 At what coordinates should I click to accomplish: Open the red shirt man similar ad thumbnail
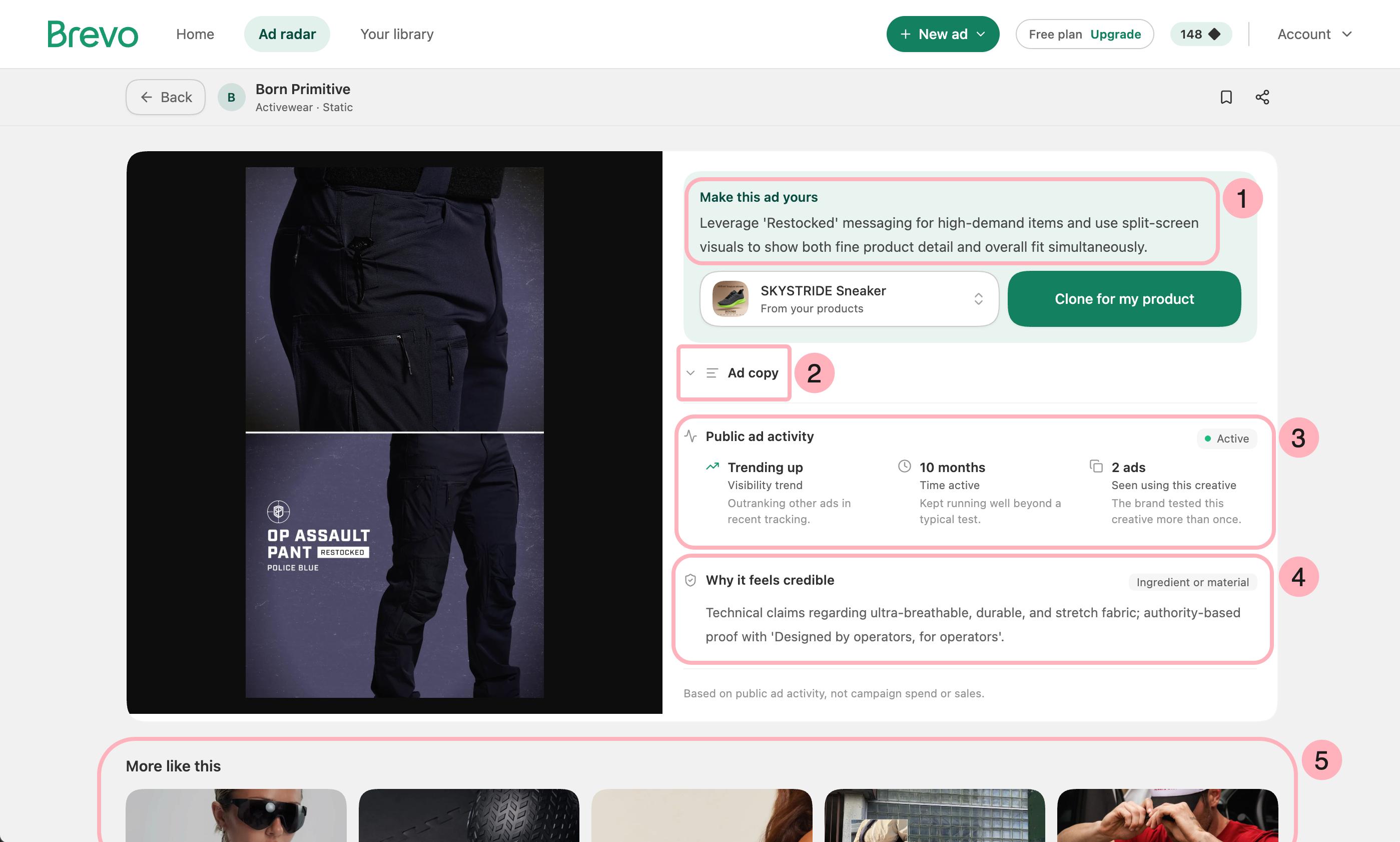click(x=1167, y=815)
